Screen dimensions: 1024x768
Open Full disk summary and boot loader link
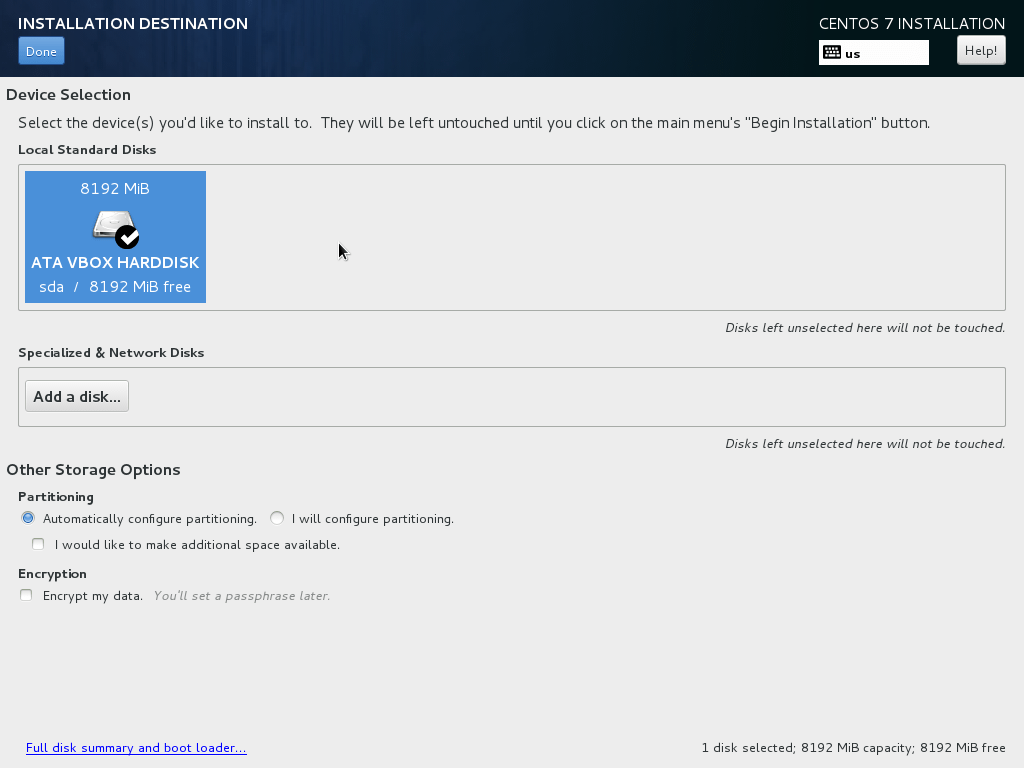pyautogui.click(x=136, y=748)
